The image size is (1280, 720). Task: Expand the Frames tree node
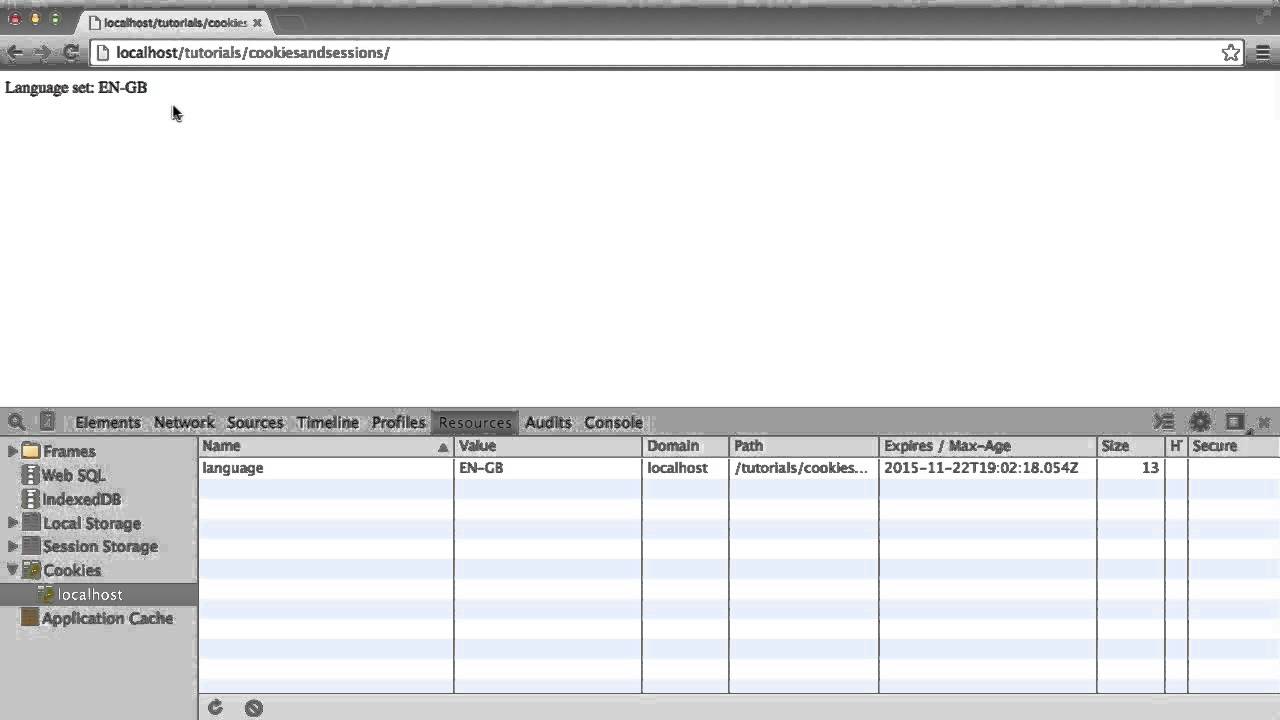12,451
